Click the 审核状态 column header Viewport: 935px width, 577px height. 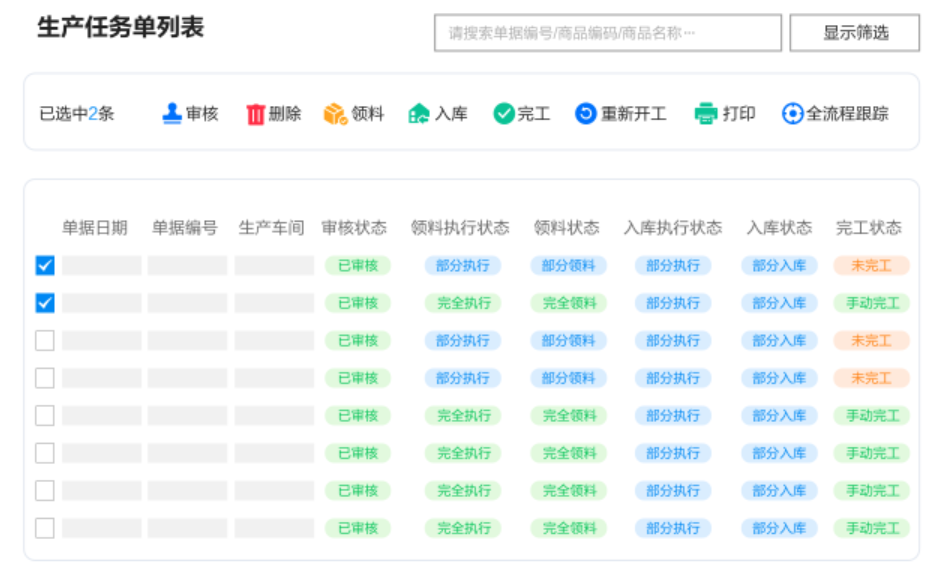pos(354,228)
